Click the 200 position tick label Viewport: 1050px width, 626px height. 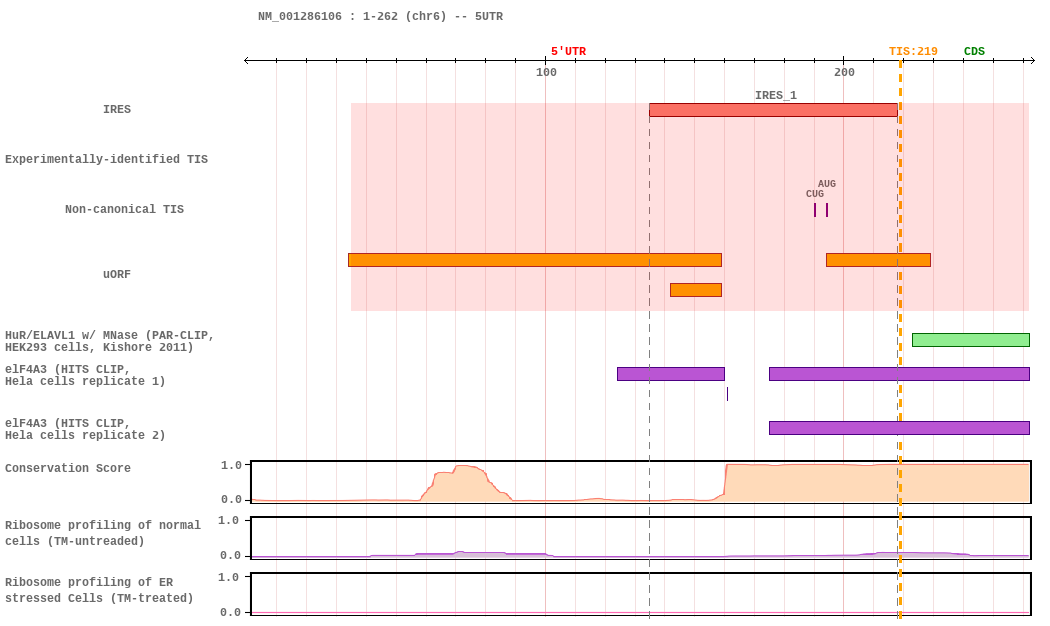click(844, 72)
